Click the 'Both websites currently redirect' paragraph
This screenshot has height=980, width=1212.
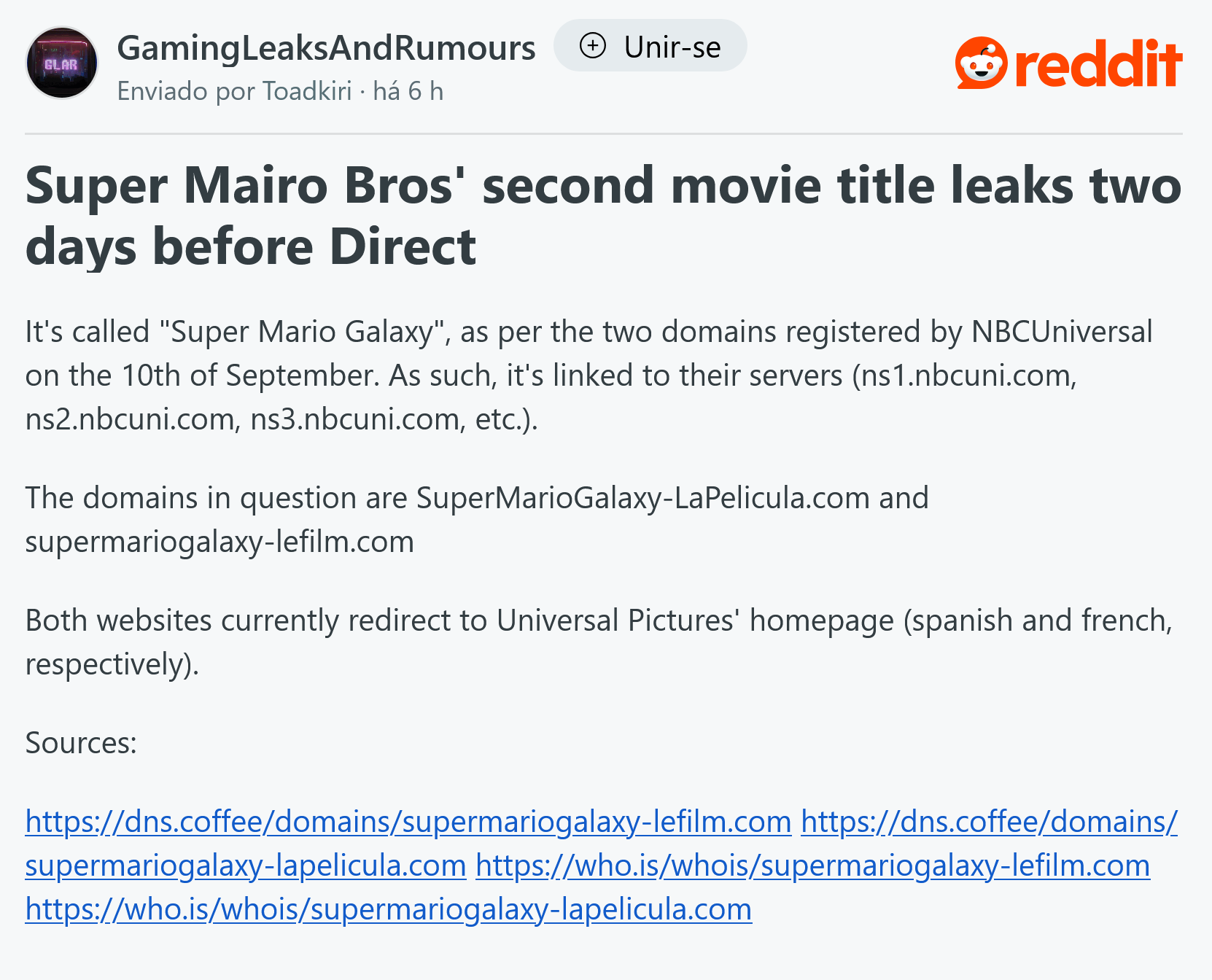coord(598,642)
